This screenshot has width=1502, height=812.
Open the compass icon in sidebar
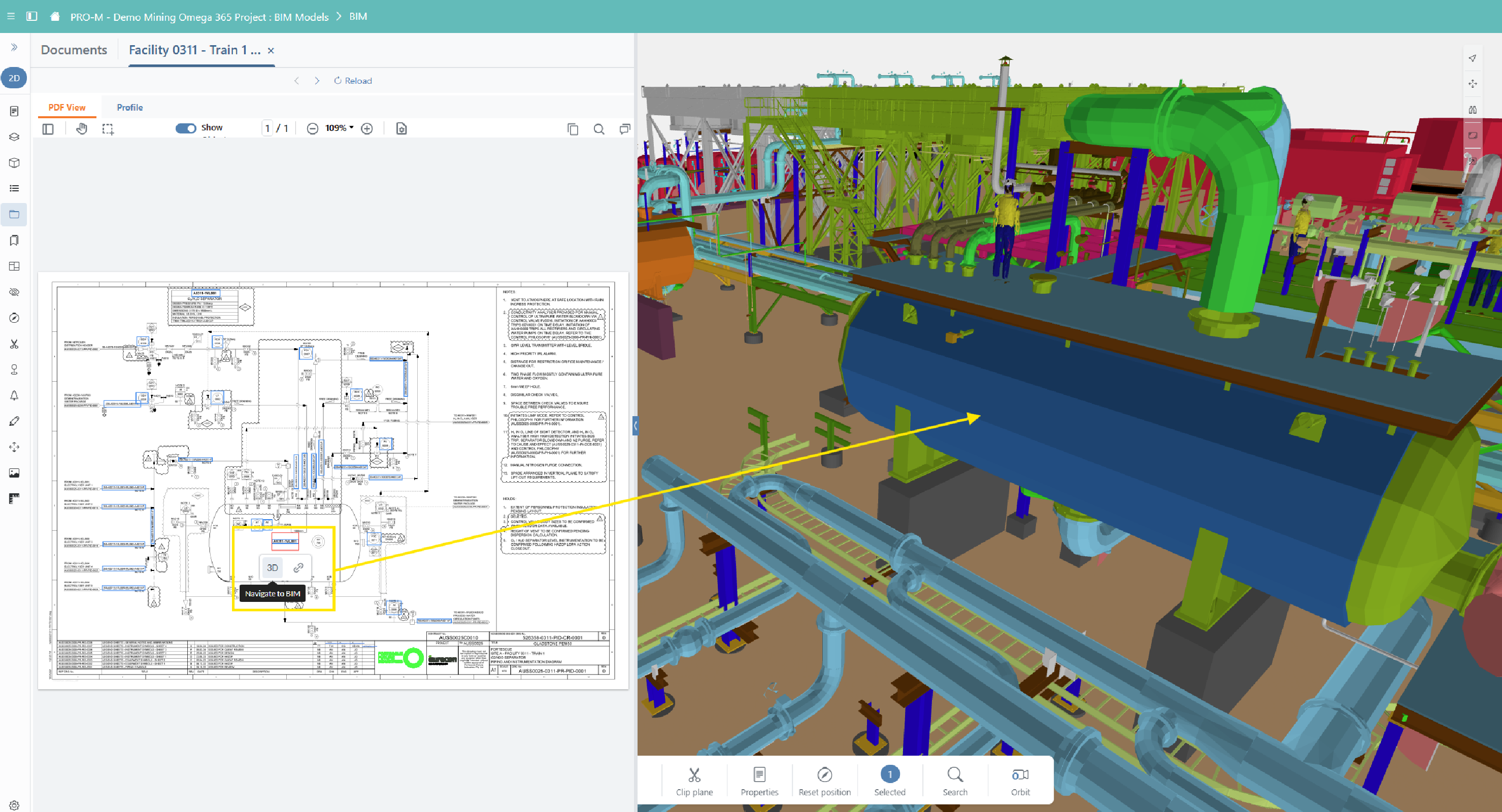14,318
